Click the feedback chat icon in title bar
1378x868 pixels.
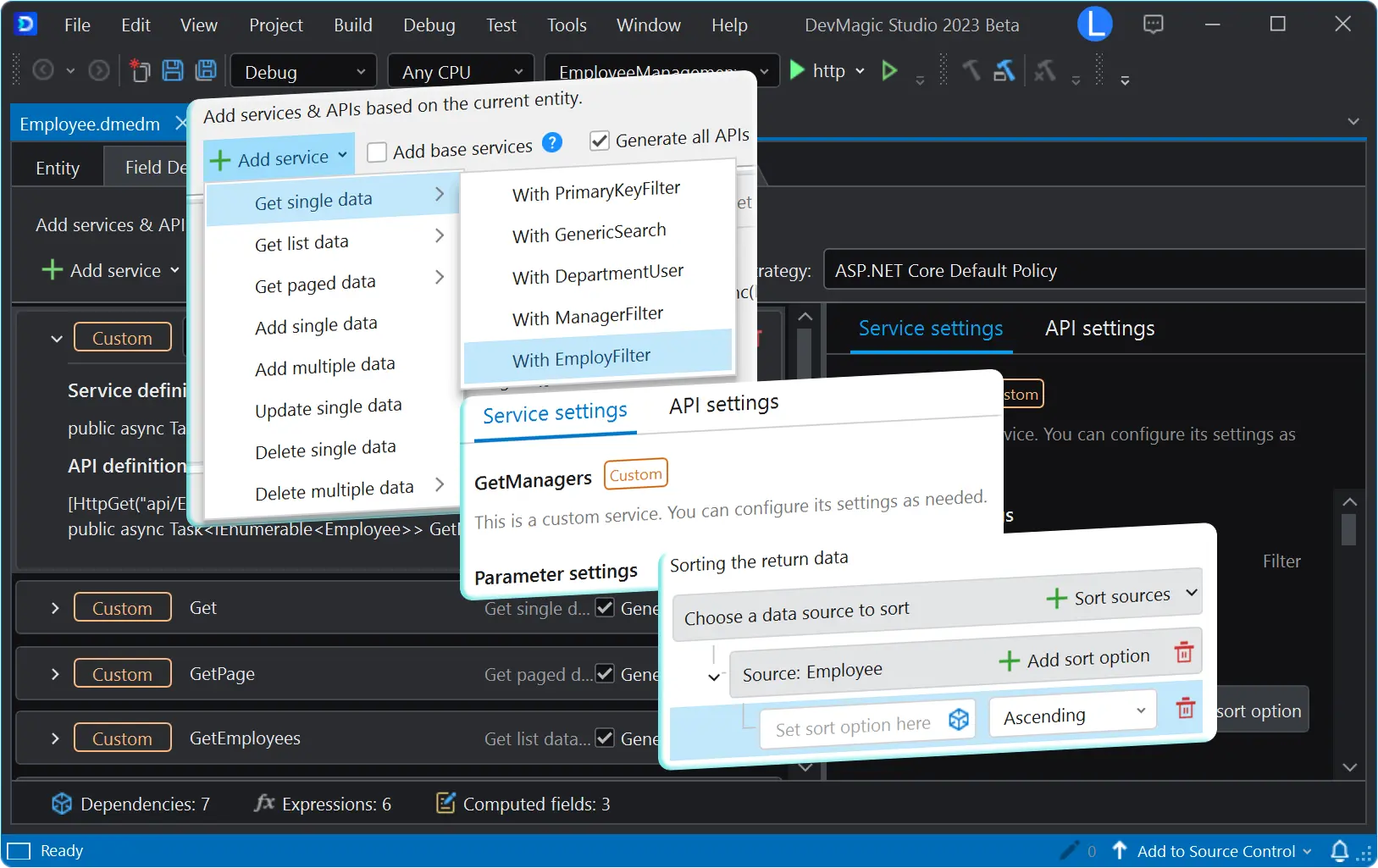pyautogui.click(x=1154, y=24)
